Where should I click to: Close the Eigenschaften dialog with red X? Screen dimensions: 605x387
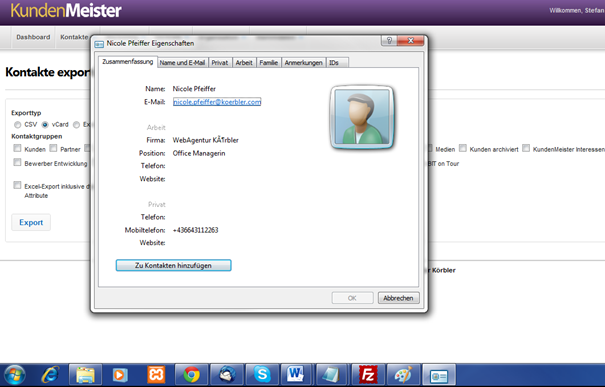point(411,40)
